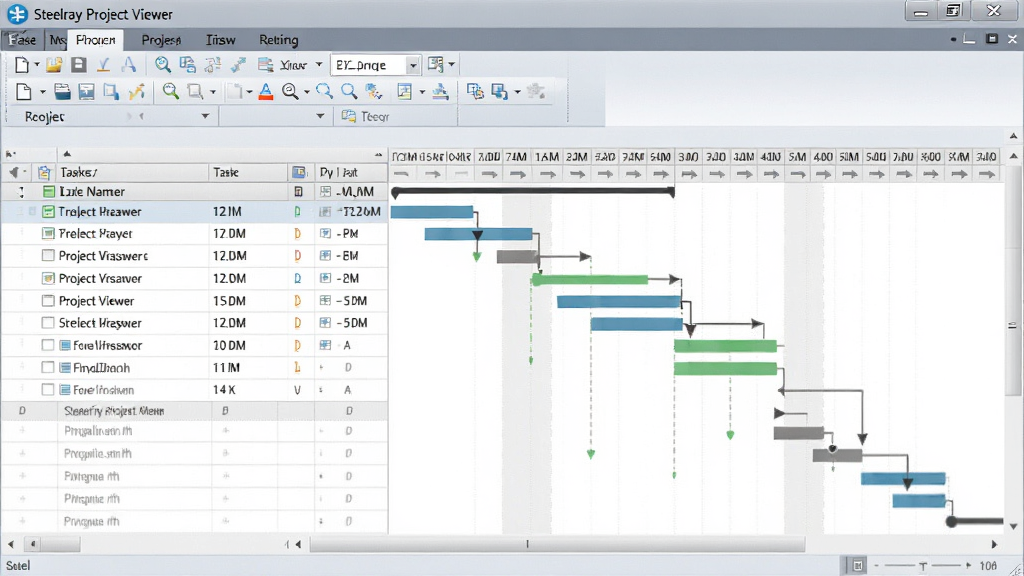Image resolution: width=1024 pixels, height=576 pixels.
Task: Click the Teegr clipboard icon
Action: pos(349,116)
